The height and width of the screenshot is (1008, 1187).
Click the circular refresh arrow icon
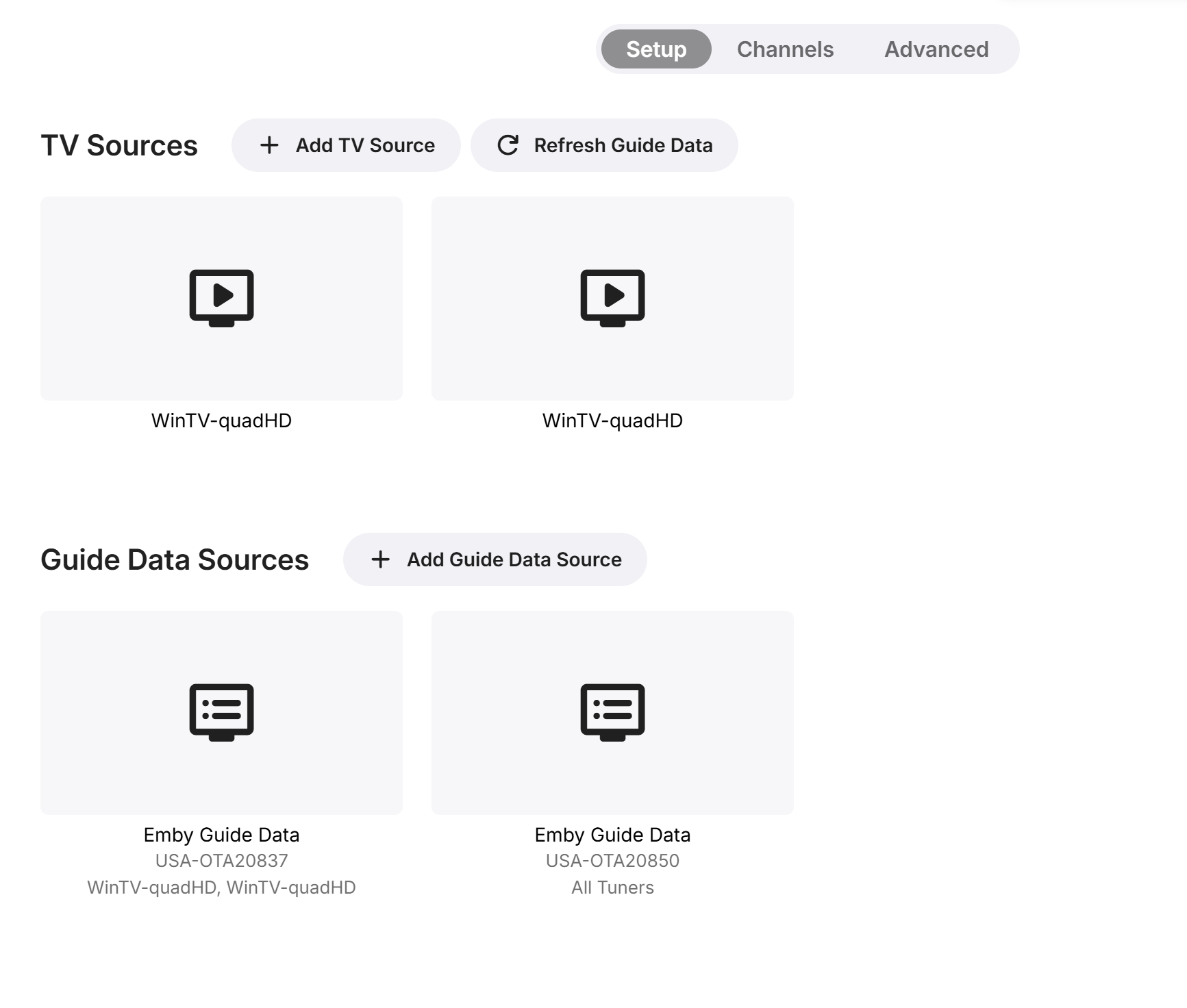coord(508,145)
